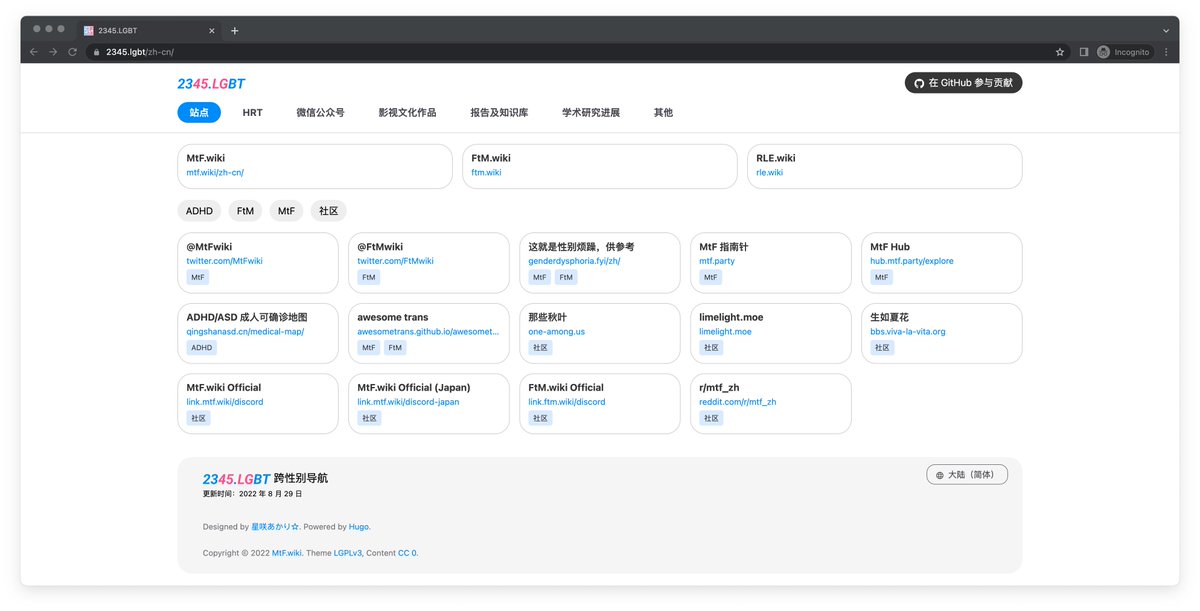Open the 这就是性别烦躁 card
Image resolution: width=1200 pixels, height=611 pixels.
tap(600, 263)
